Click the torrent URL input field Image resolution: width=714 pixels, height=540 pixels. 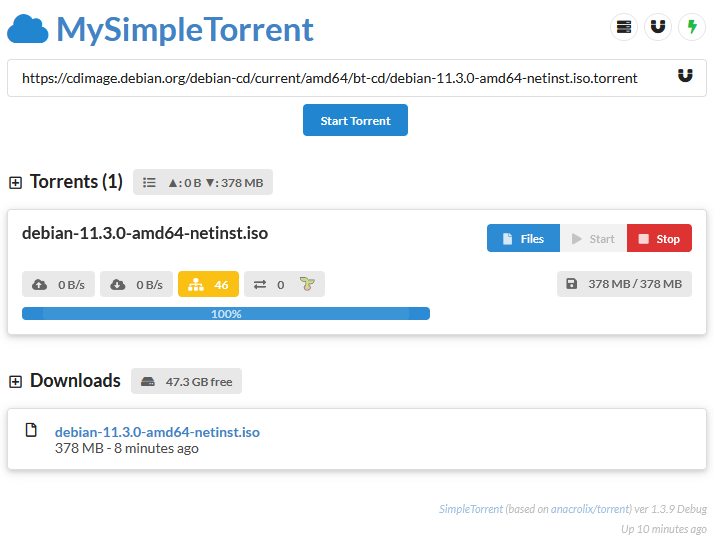[340, 77]
